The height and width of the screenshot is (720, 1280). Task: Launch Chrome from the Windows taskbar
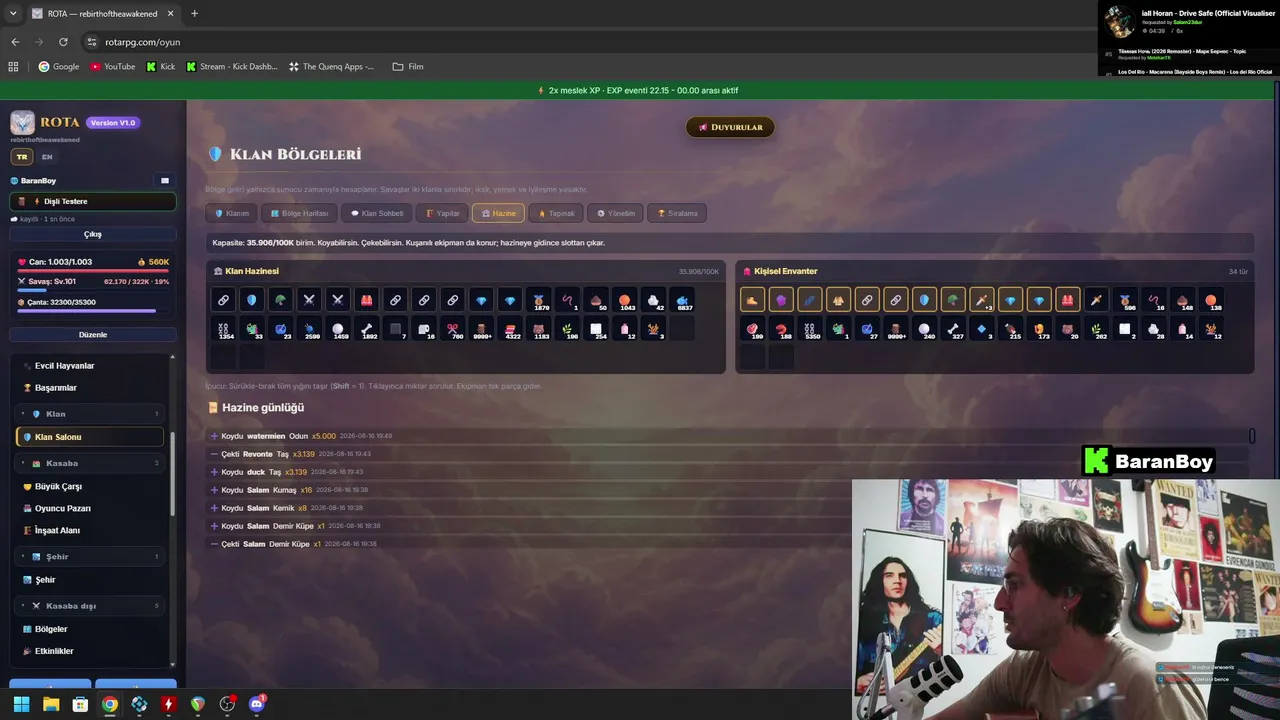pos(110,704)
